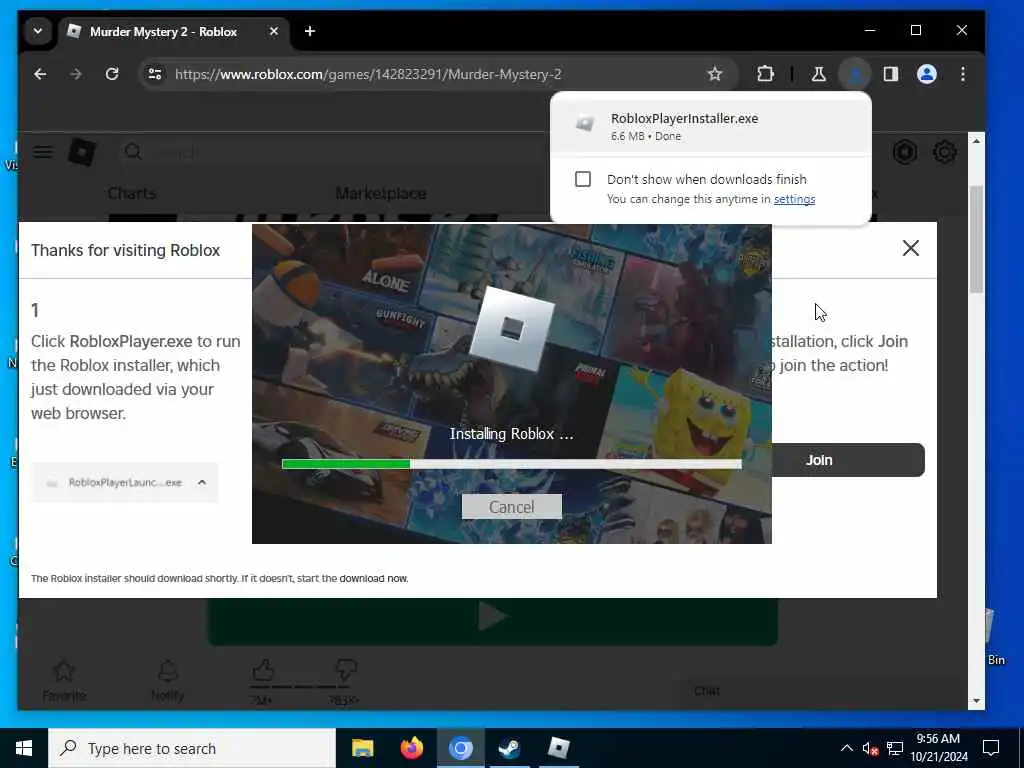Open the clock showing 9:56 AM
1024x768 pixels.
(x=938, y=748)
